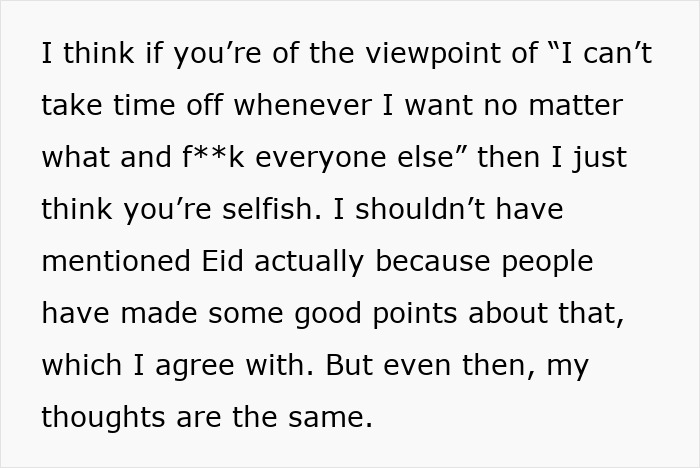700x468 pixels.
Task: Click the word "which" starting the seventh line
Action: tap(82, 366)
